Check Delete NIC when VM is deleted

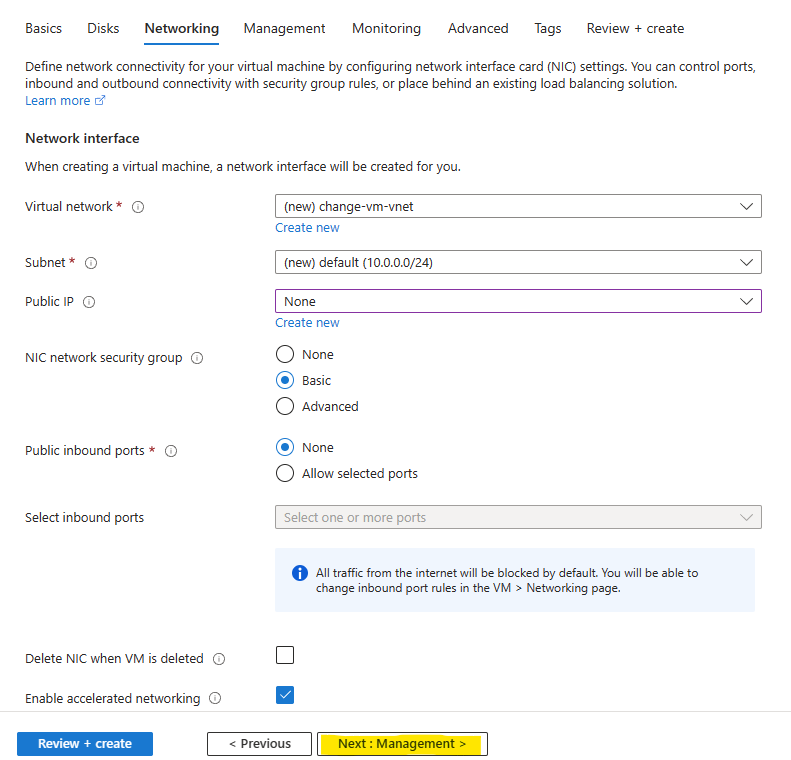[285, 655]
